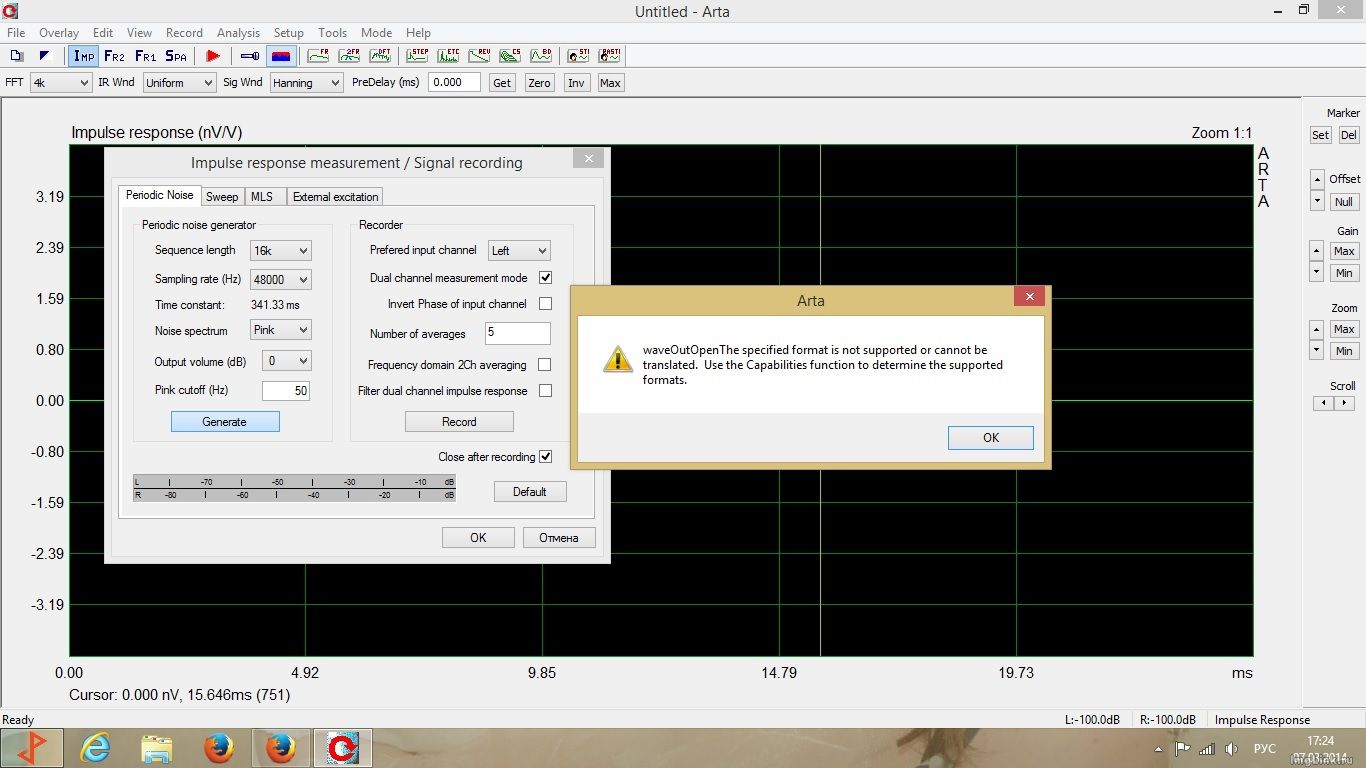Enable Invert Phase of input channel
The image size is (1366, 768).
545,303
